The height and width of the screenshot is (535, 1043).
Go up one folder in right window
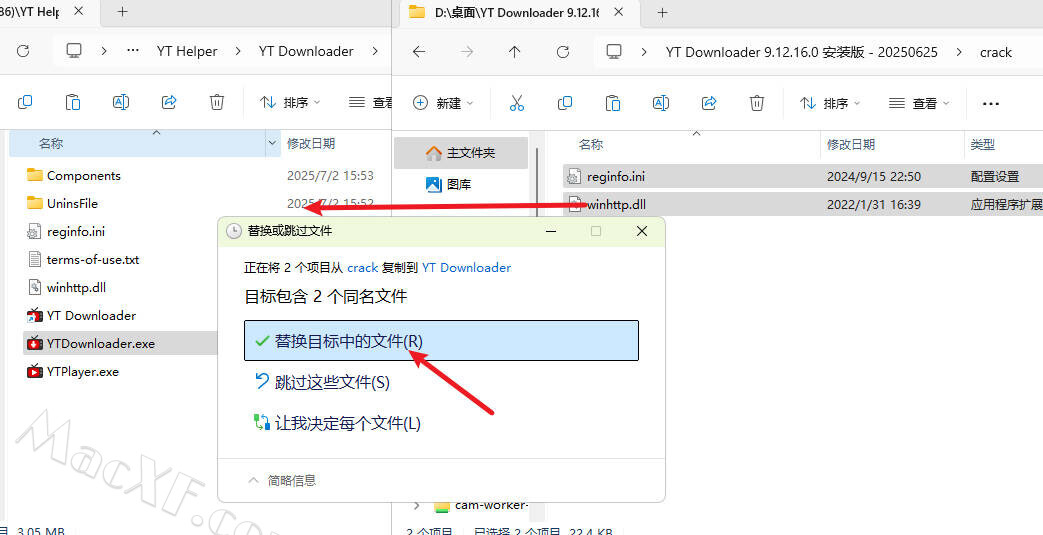(x=514, y=52)
